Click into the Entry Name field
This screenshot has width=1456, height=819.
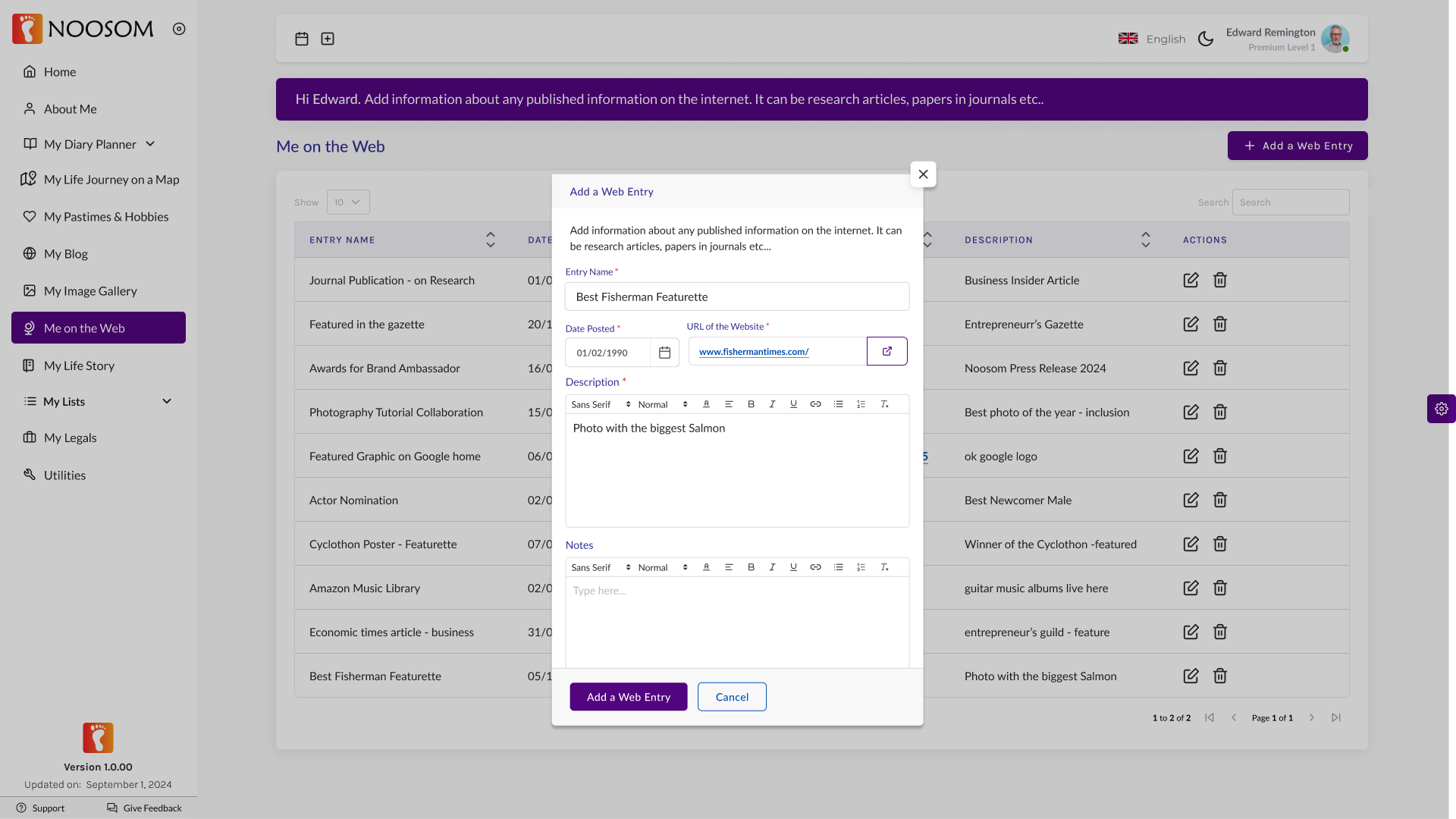736,297
